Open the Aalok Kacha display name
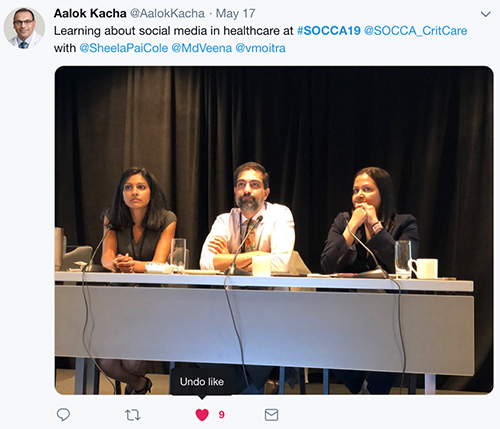 (90, 13)
